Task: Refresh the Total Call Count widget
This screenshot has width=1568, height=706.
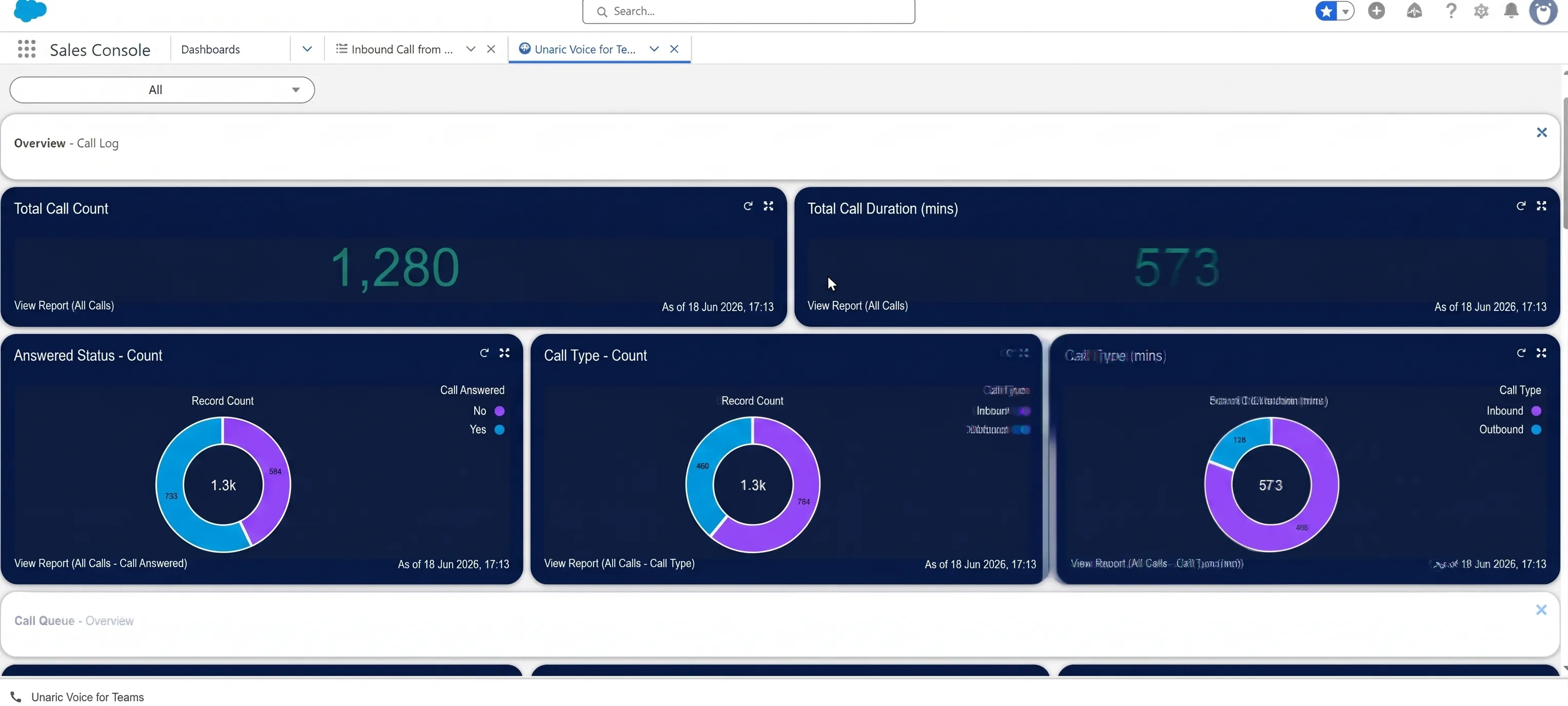Action: (748, 206)
